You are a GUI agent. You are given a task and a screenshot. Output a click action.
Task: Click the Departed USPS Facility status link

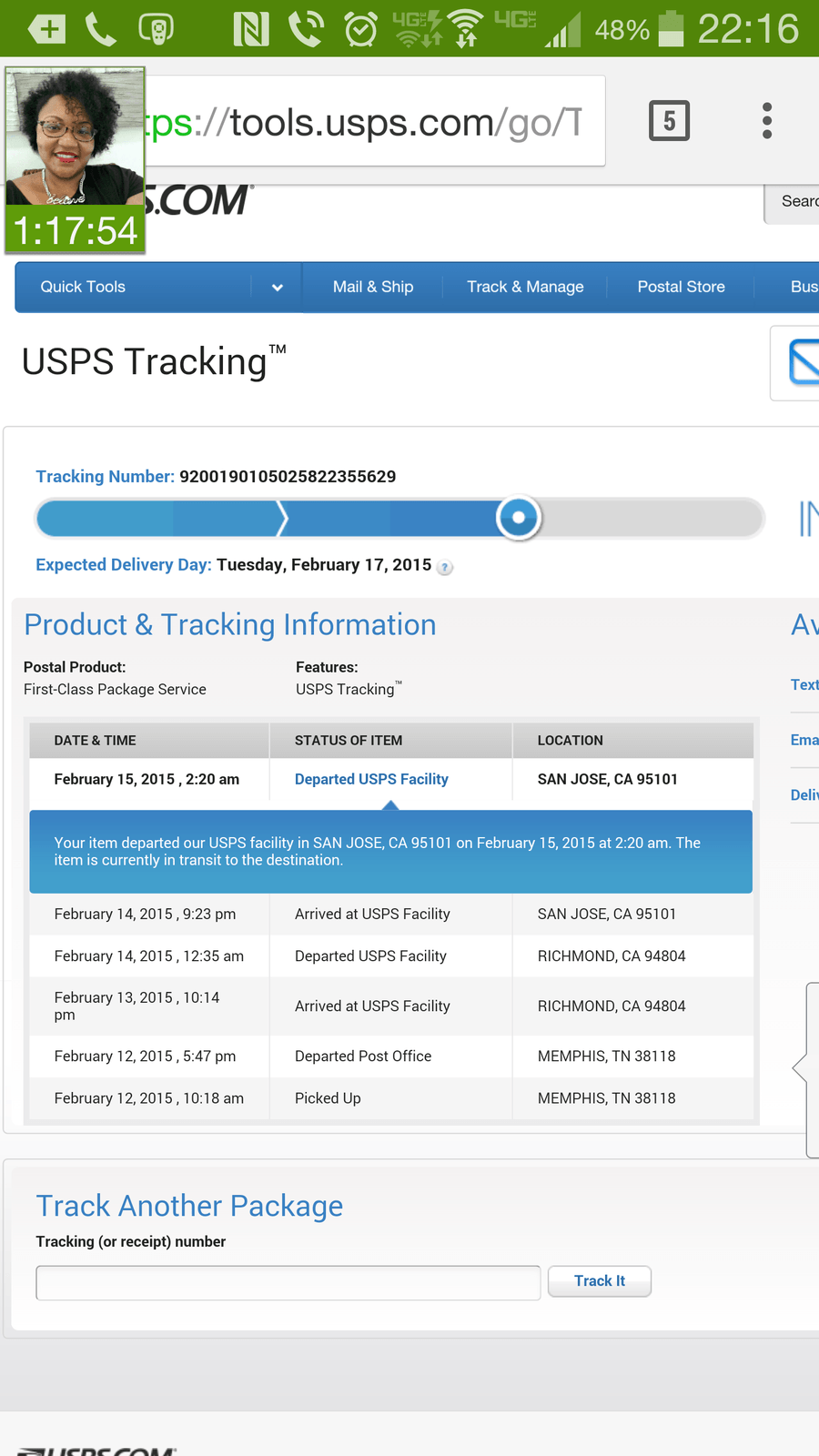click(371, 780)
